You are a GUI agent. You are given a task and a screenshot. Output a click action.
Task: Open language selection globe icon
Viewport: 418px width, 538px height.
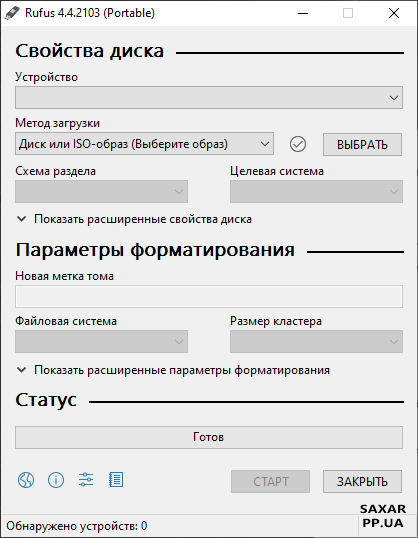26,480
